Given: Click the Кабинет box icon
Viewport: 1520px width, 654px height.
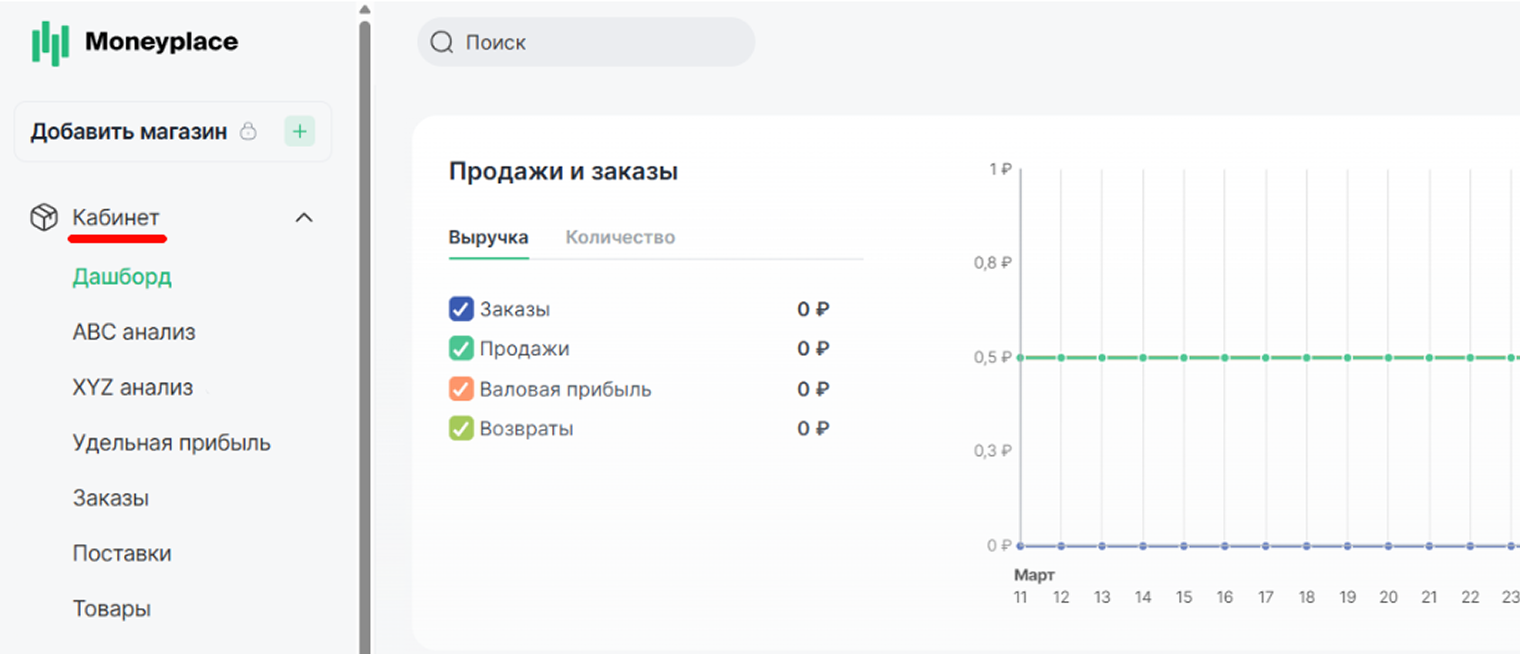Looking at the screenshot, I should [43, 217].
